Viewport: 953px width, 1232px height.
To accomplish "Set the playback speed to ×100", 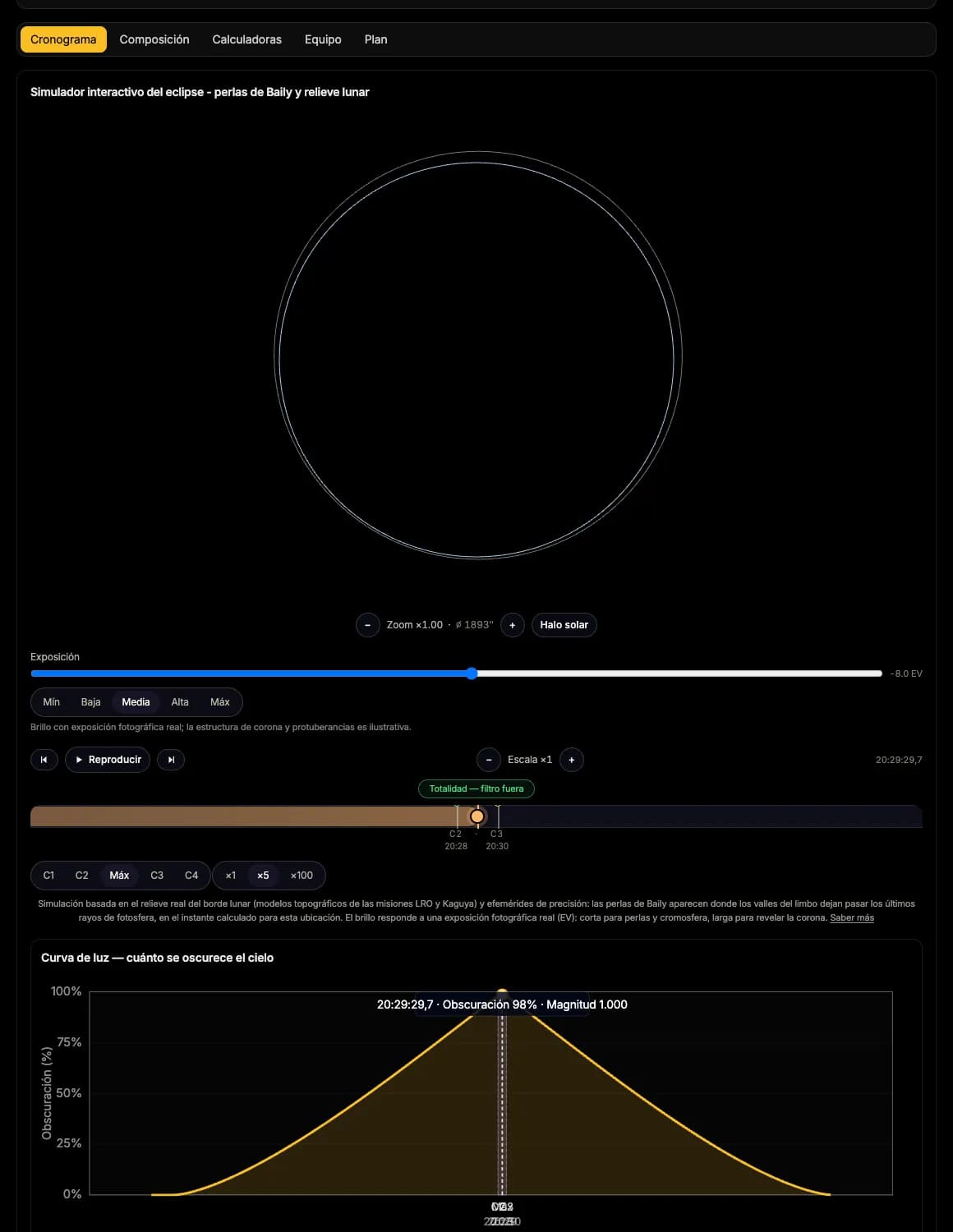I will (302, 876).
